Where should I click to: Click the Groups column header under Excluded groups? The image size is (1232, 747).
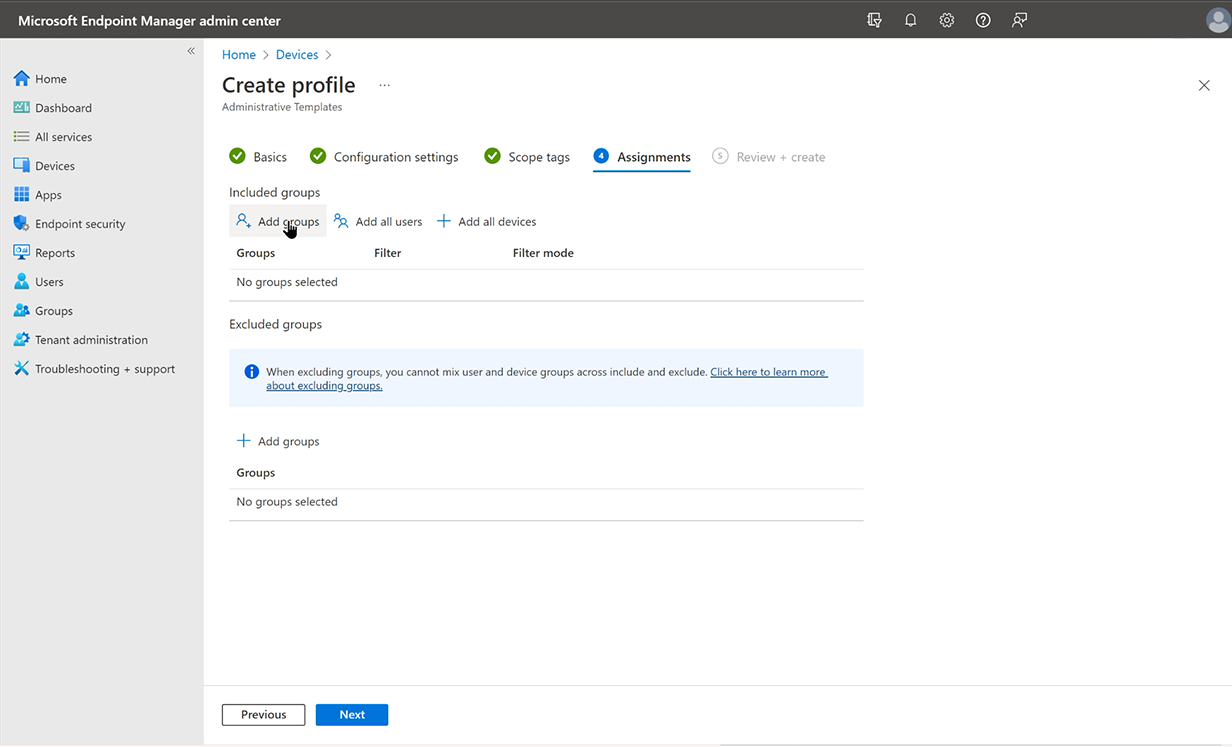tap(256, 473)
